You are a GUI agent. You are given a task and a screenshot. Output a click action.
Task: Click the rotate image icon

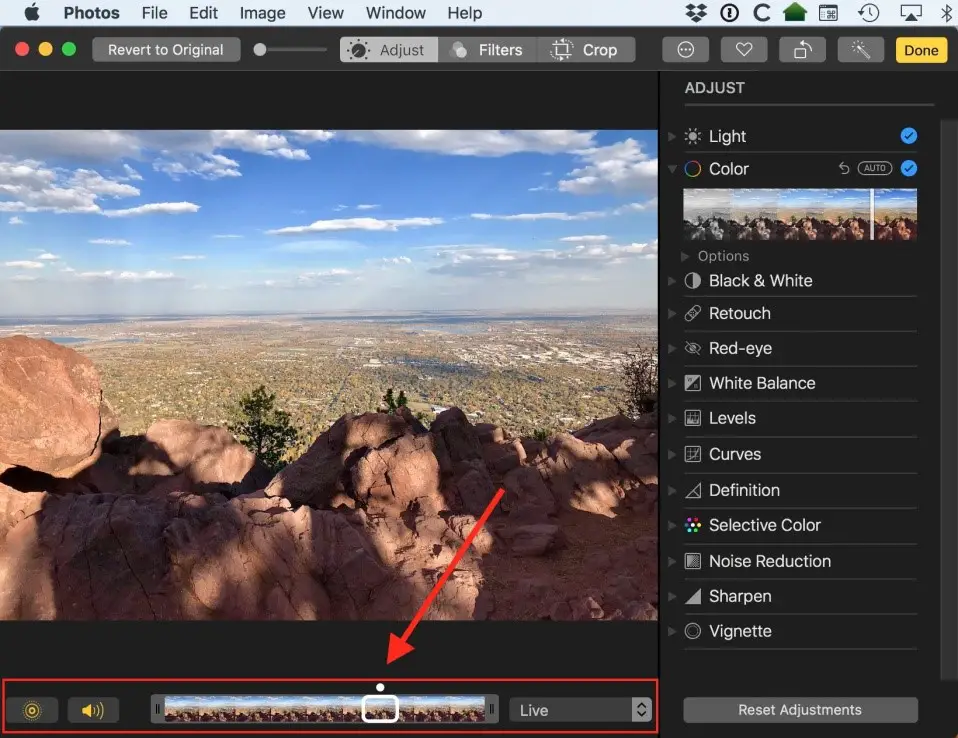pos(803,50)
